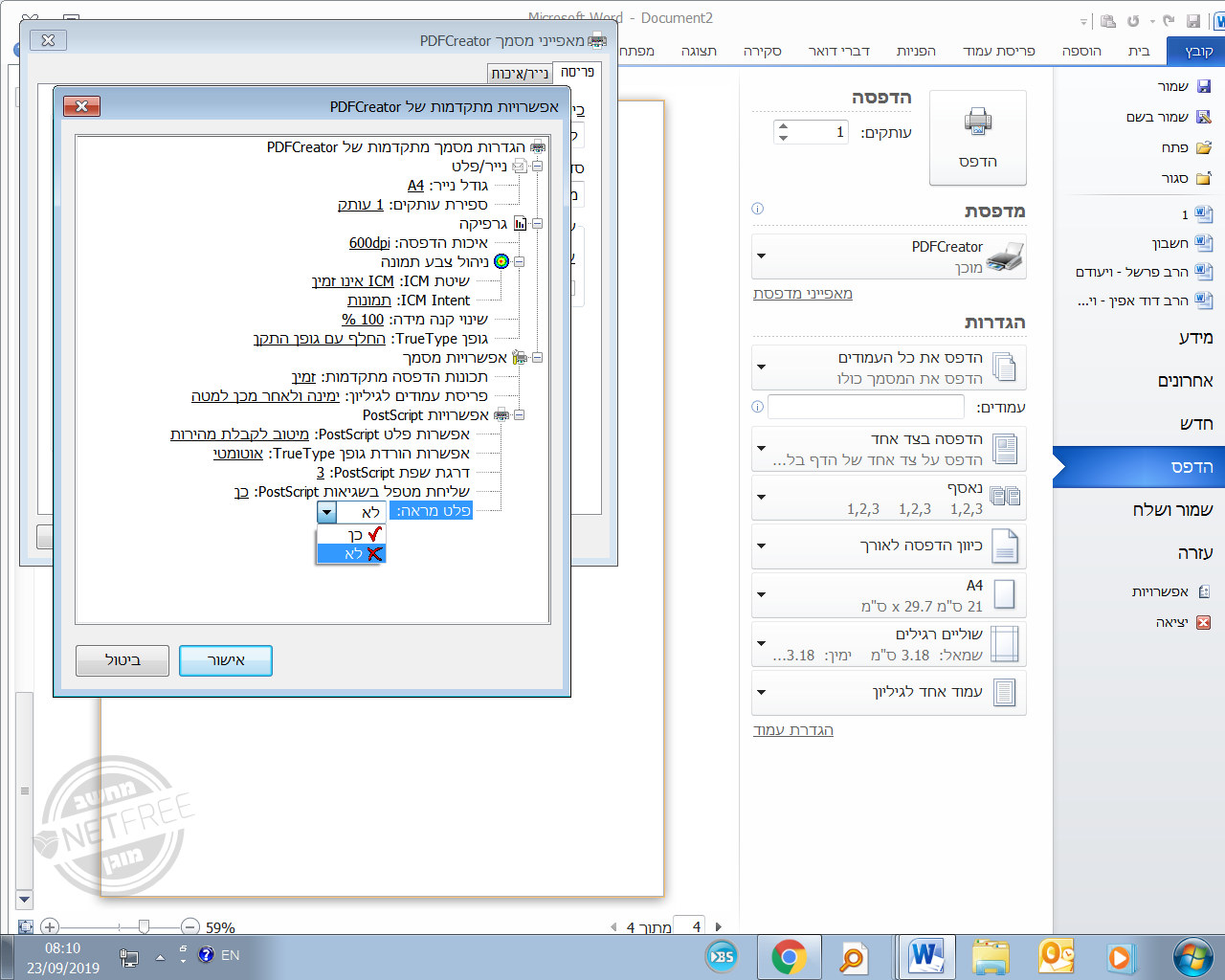Switch to the הפניות ribbon tab
Image resolution: width=1225 pixels, height=980 pixels.
point(916,51)
